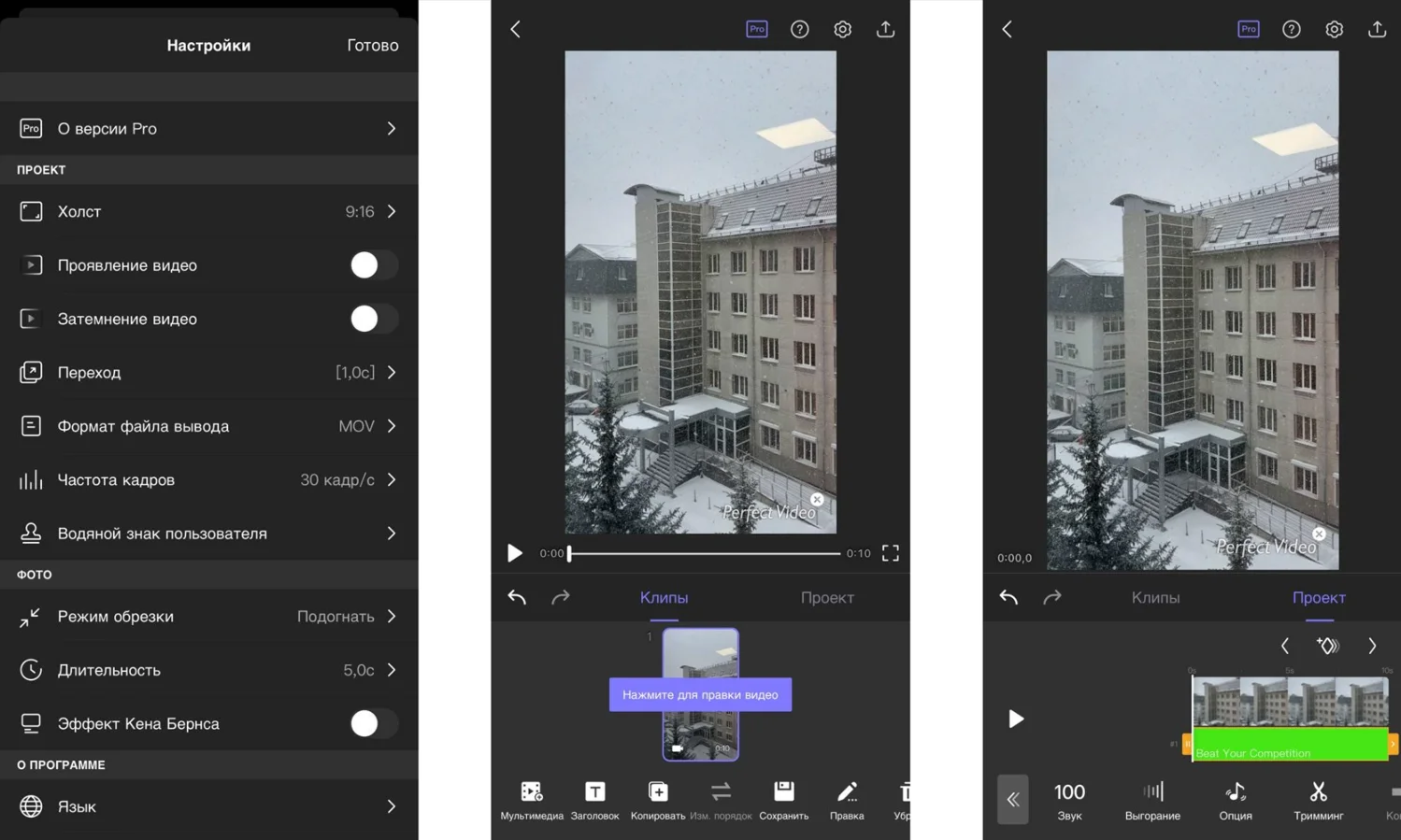The image size is (1401, 840).
Task: Select the Тримминг scissors tool
Action: click(x=1318, y=792)
